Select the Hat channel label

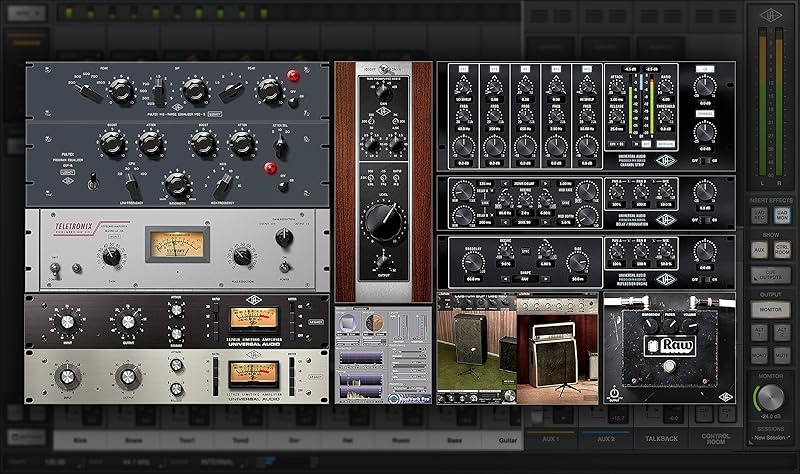coord(347,440)
